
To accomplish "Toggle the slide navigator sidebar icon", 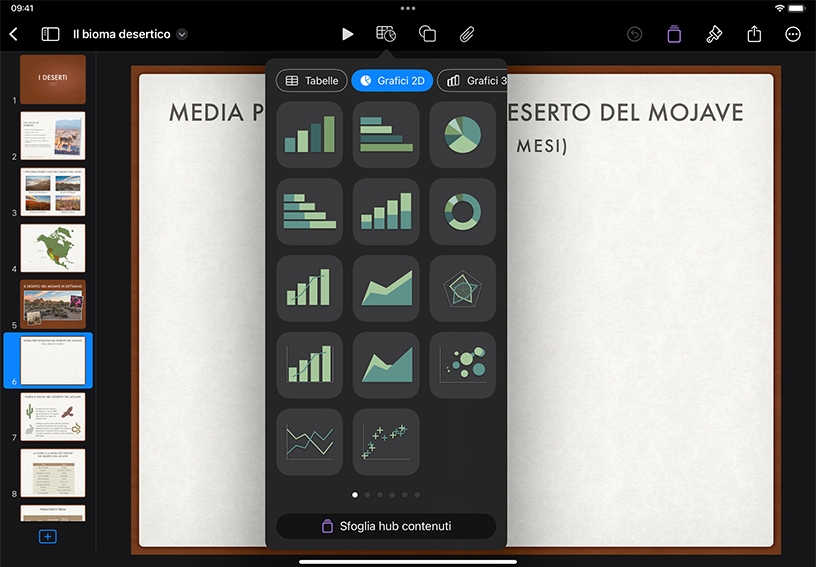I will tap(50, 34).
